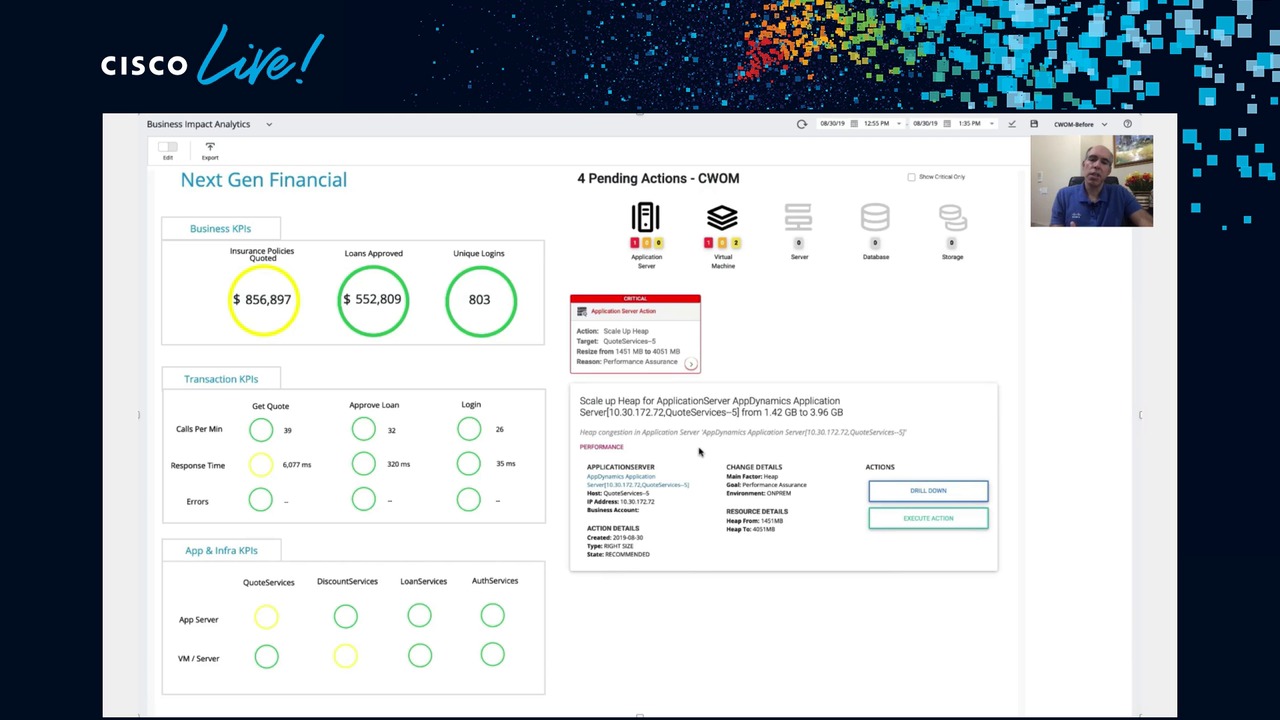Click the save disk icon in header

click(x=1034, y=124)
